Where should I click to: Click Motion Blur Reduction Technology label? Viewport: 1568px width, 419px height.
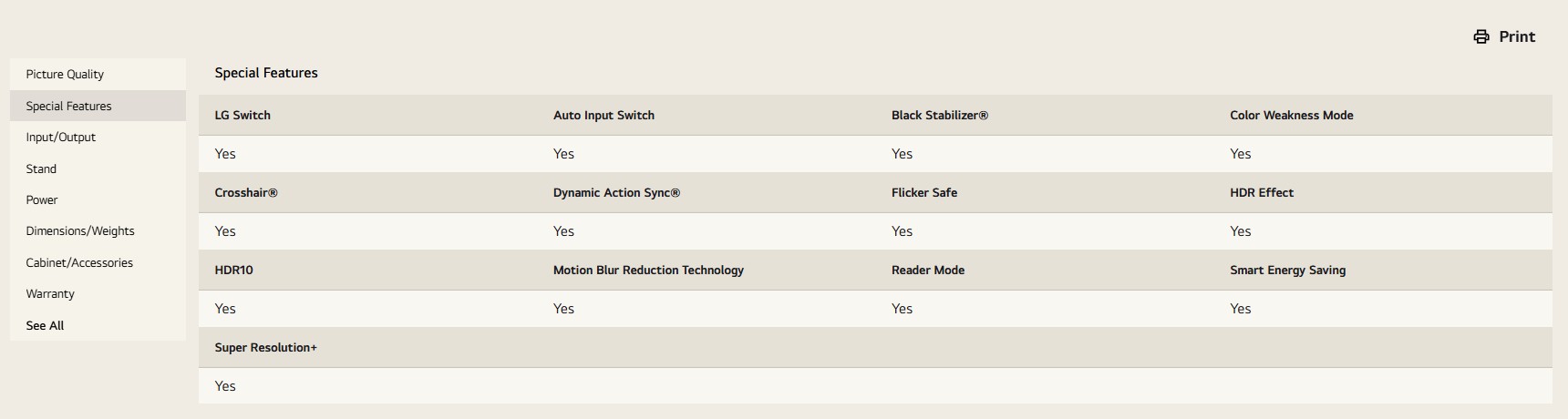click(x=648, y=271)
